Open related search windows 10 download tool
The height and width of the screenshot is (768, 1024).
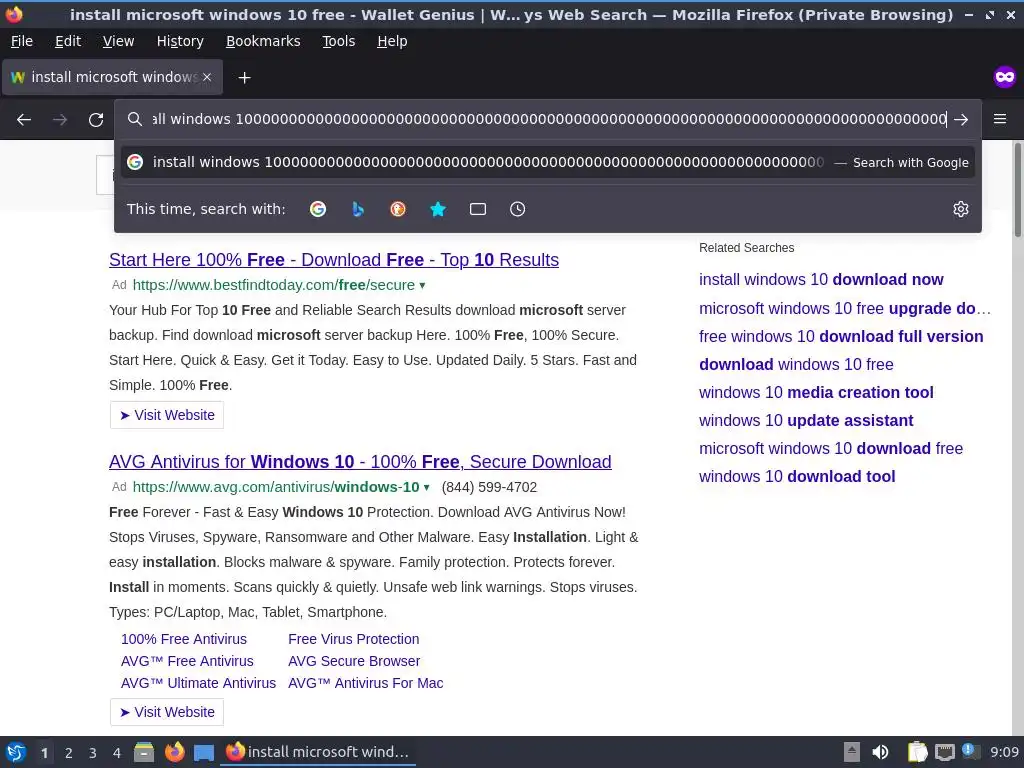pyautogui.click(x=797, y=477)
